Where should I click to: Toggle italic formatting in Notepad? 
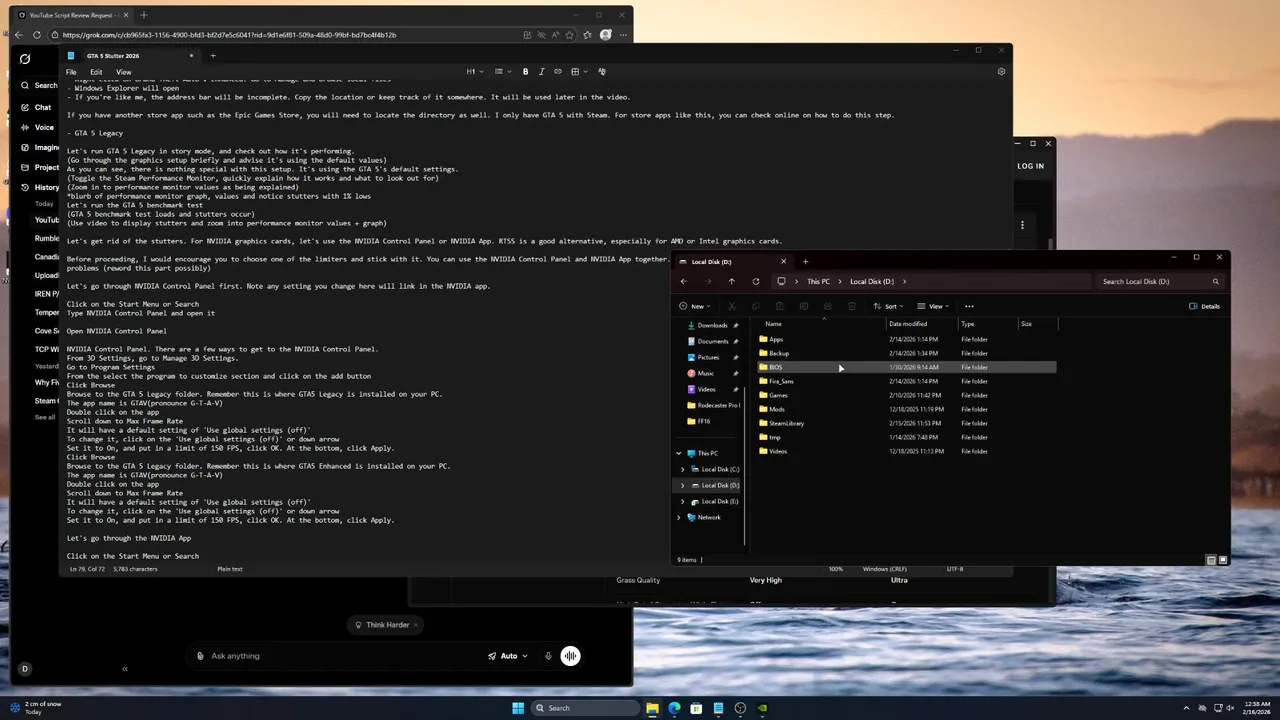pyautogui.click(x=541, y=71)
